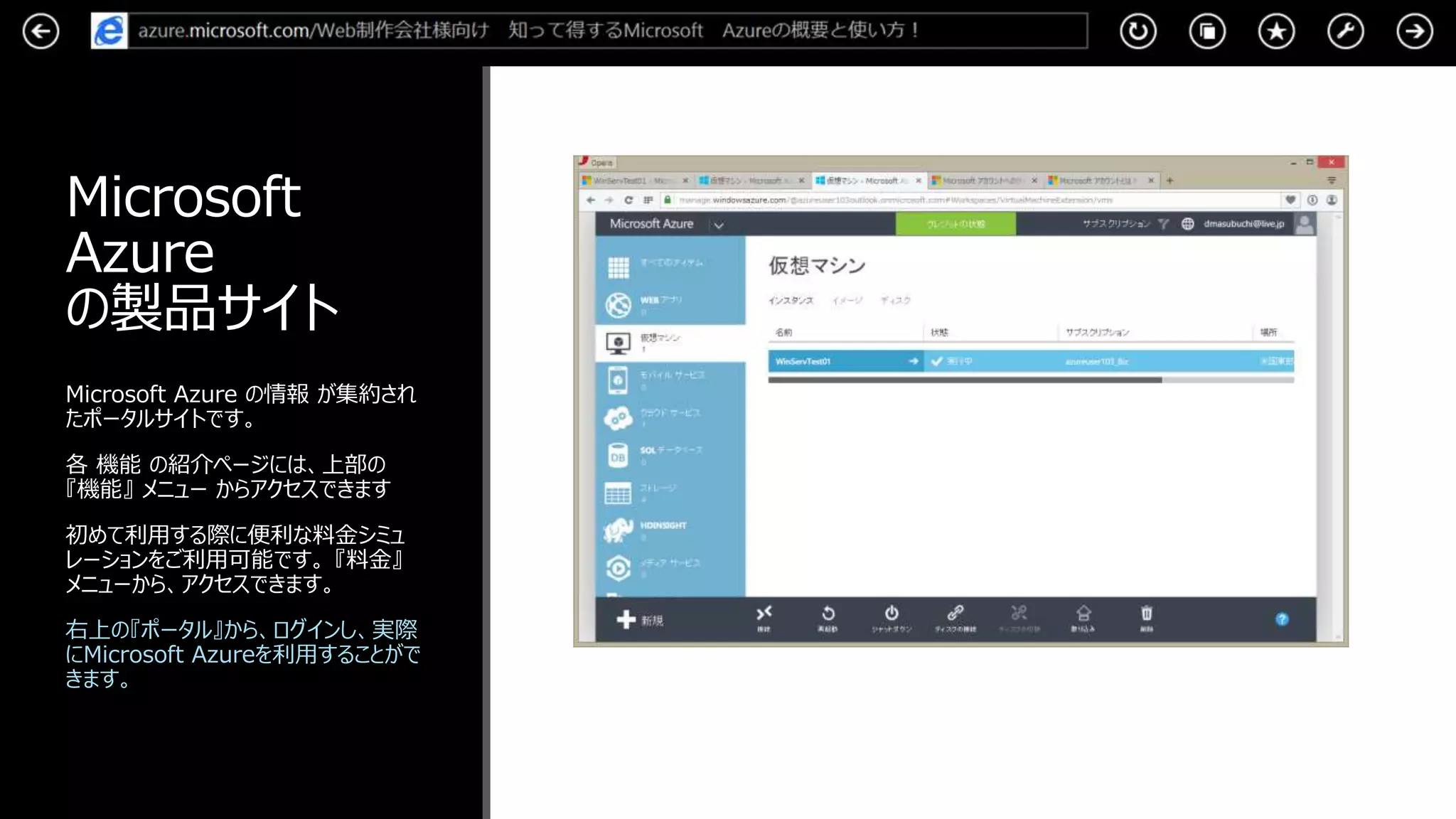Select the イメージ sub-tab
Screen dimensions: 1456x819
[847, 301]
